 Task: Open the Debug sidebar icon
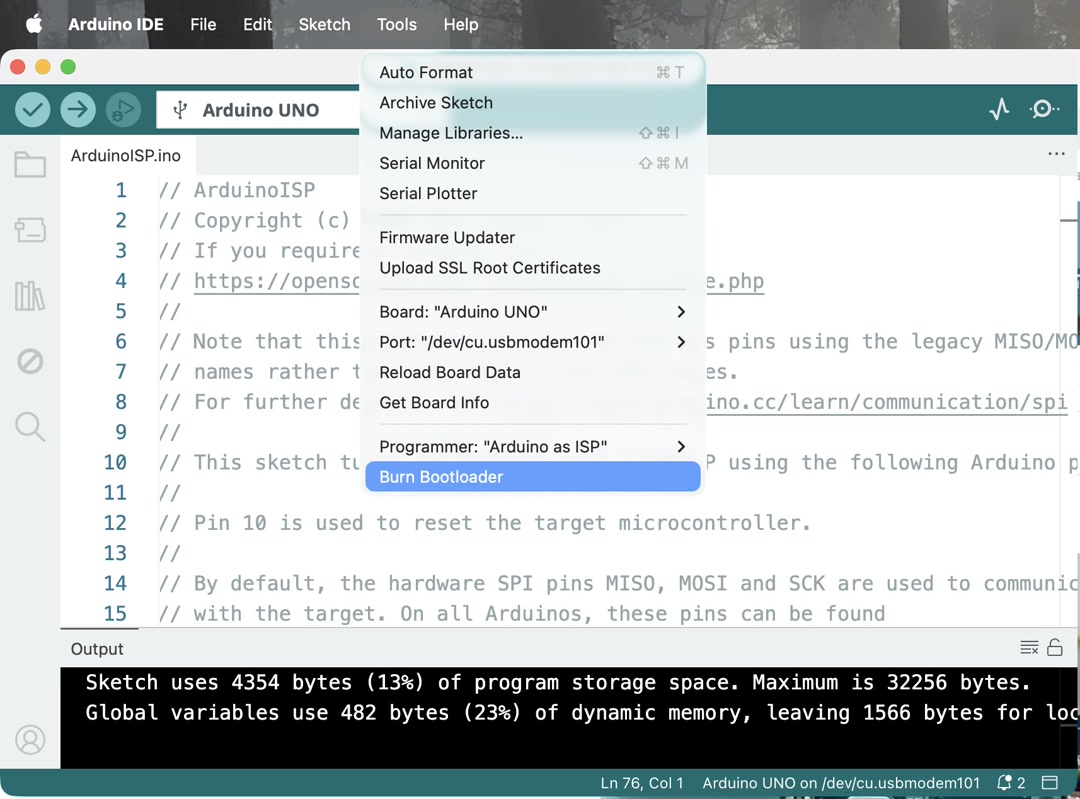pyautogui.click(x=30, y=361)
